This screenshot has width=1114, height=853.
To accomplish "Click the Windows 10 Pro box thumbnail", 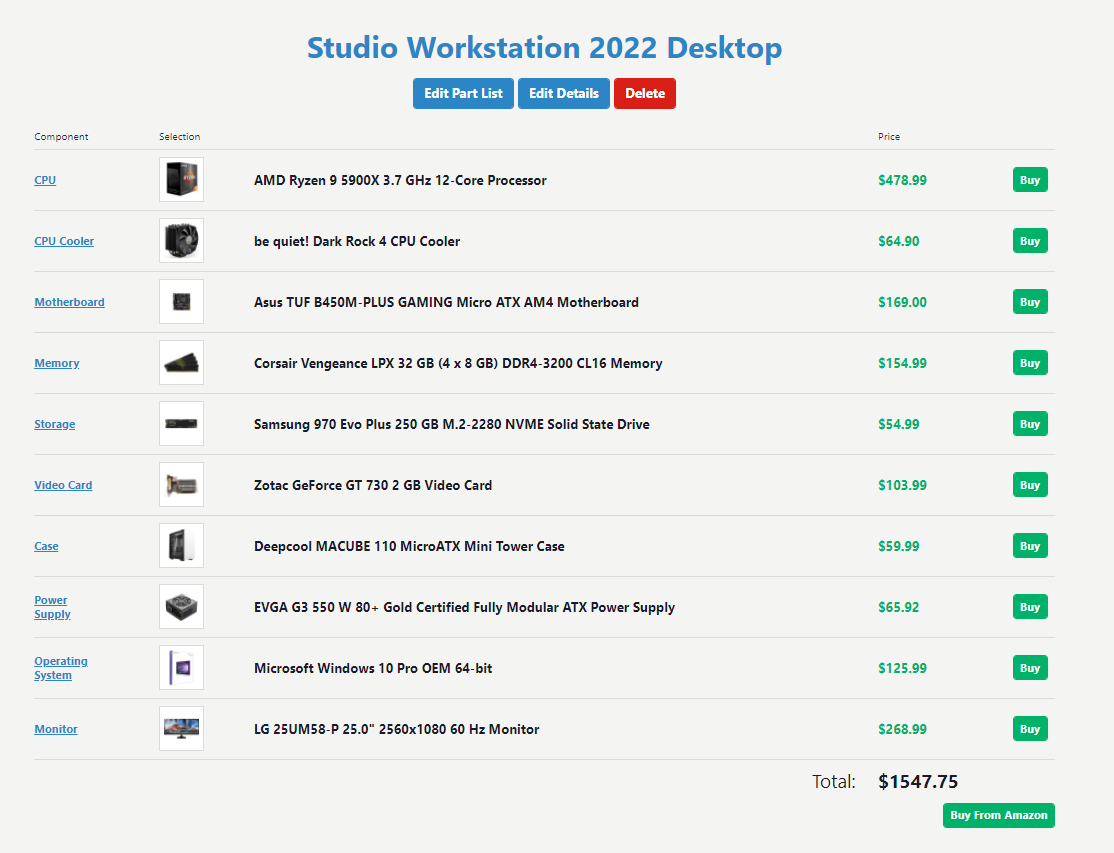I will coord(181,668).
